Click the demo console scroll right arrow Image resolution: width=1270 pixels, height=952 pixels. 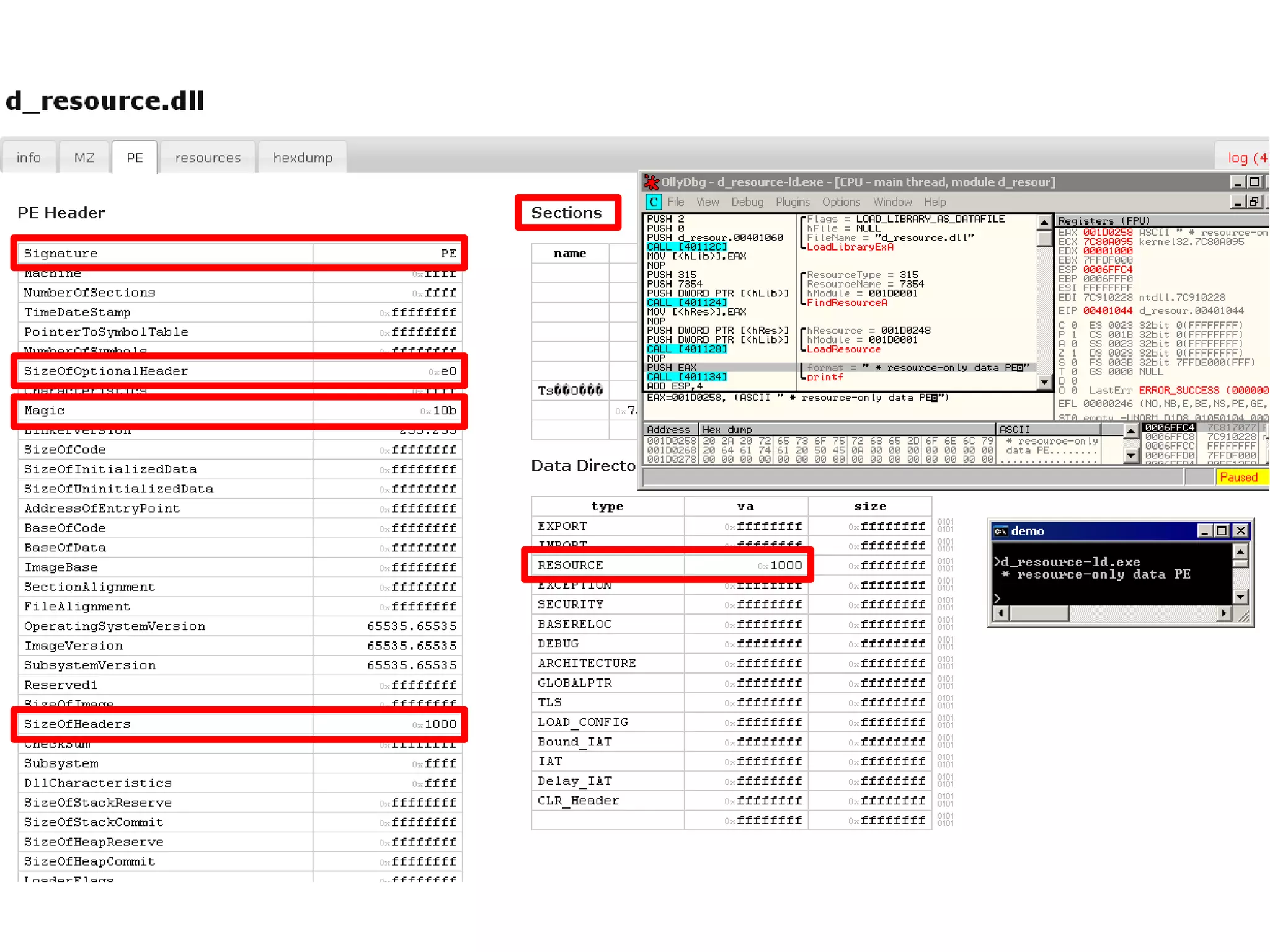click(1223, 614)
